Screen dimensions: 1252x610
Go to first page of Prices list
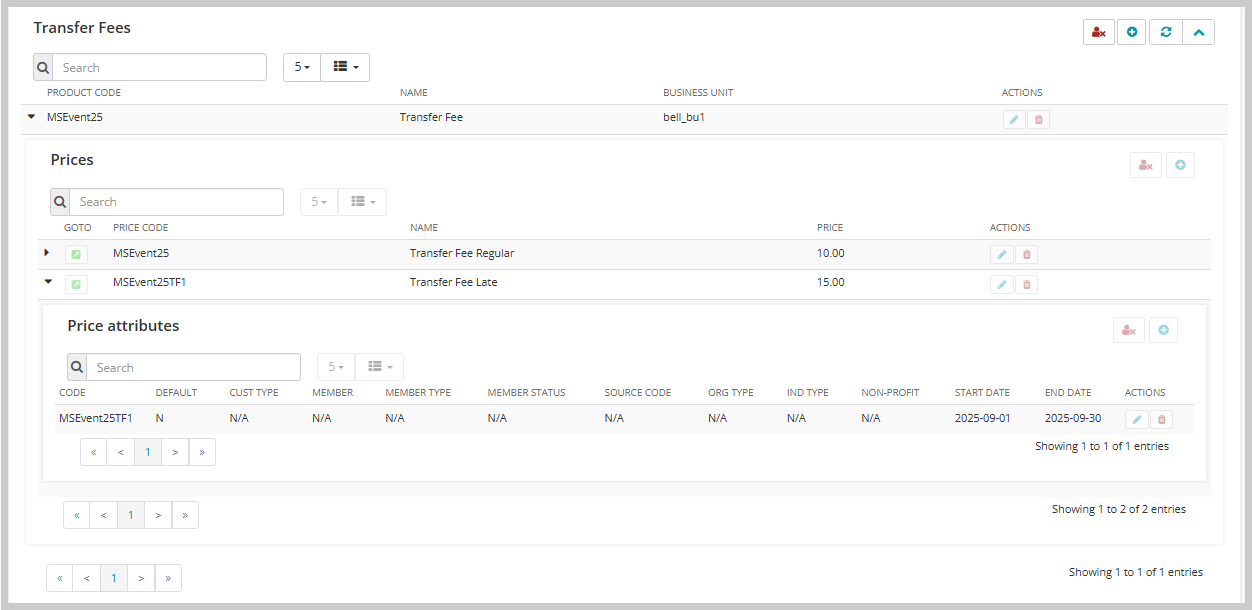pyautogui.click(x=76, y=515)
